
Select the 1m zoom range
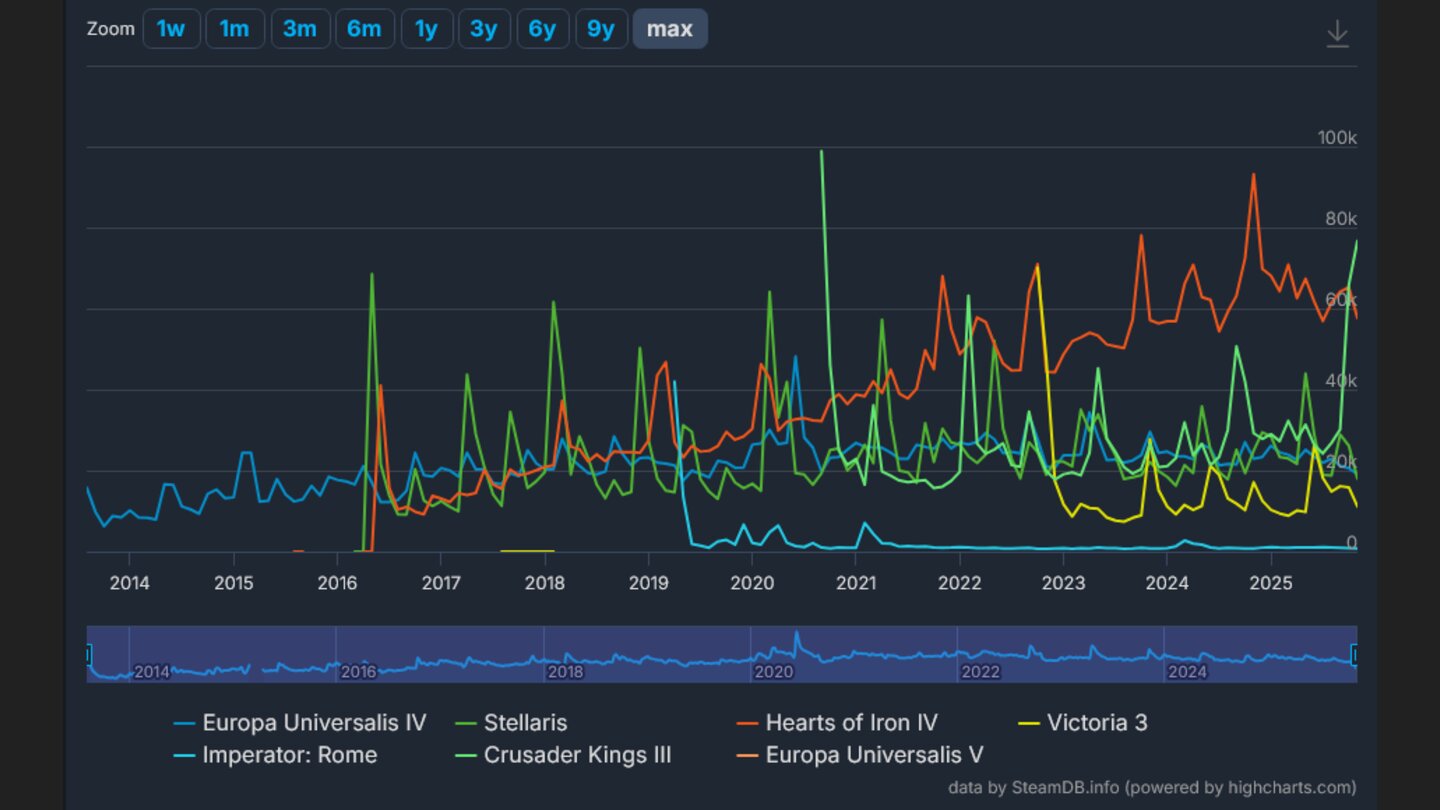click(234, 29)
